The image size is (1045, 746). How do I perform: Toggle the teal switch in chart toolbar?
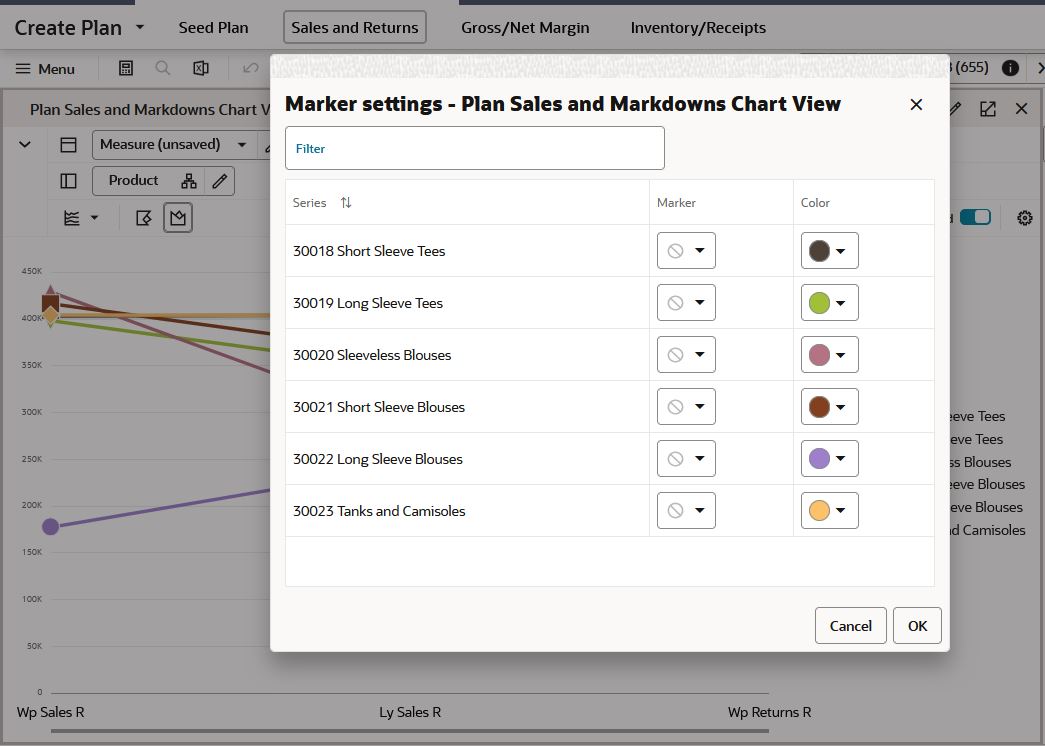975,217
